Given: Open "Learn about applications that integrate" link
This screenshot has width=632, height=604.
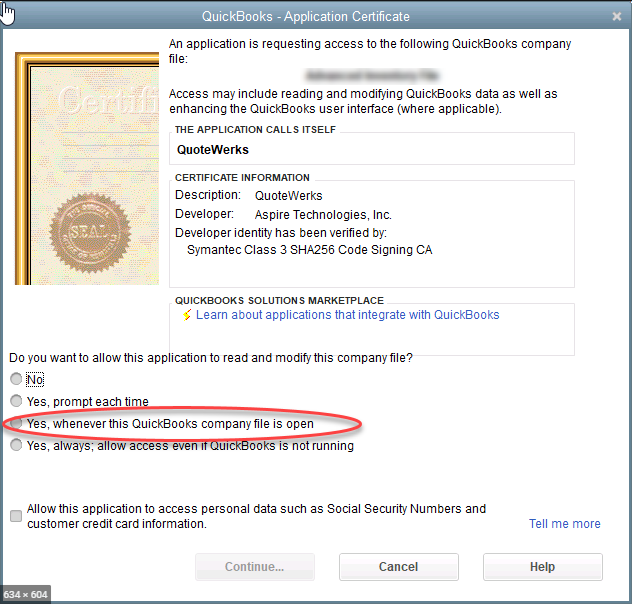Looking at the screenshot, I should tap(347, 315).
